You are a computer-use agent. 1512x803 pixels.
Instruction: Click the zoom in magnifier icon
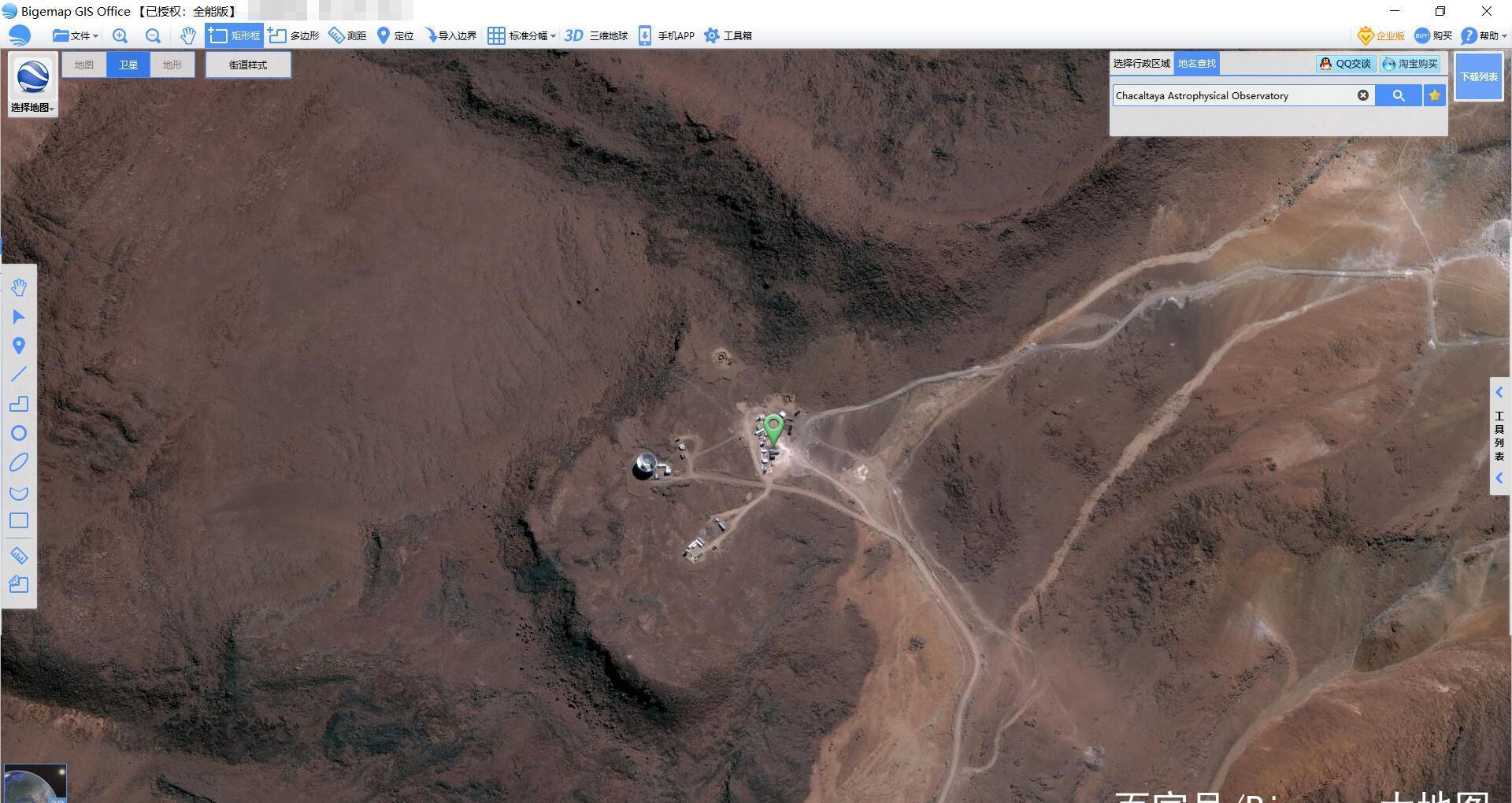pyautogui.click(x=120, y=35)
